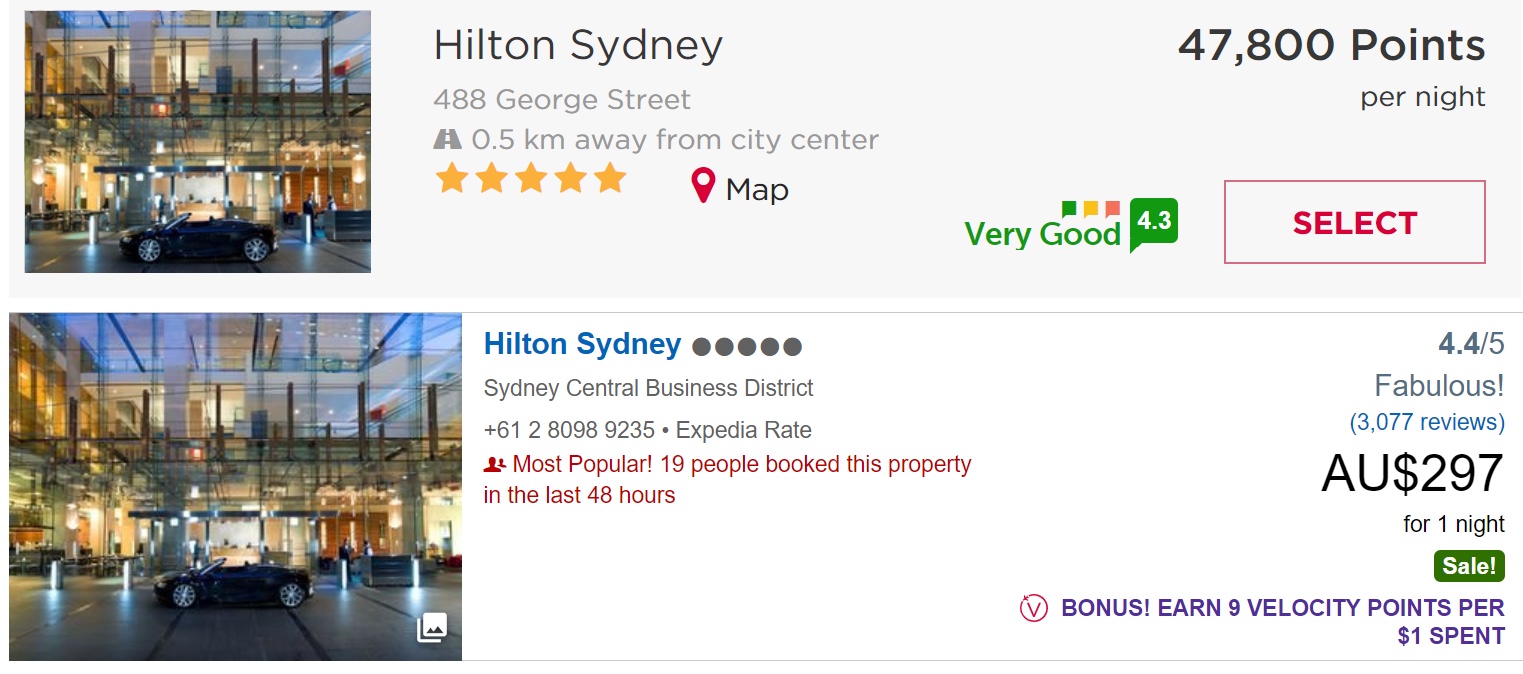Click the Velocity circular V logo icon
The height and width of the screenshot is (674, 1523).
[1033, 607]
